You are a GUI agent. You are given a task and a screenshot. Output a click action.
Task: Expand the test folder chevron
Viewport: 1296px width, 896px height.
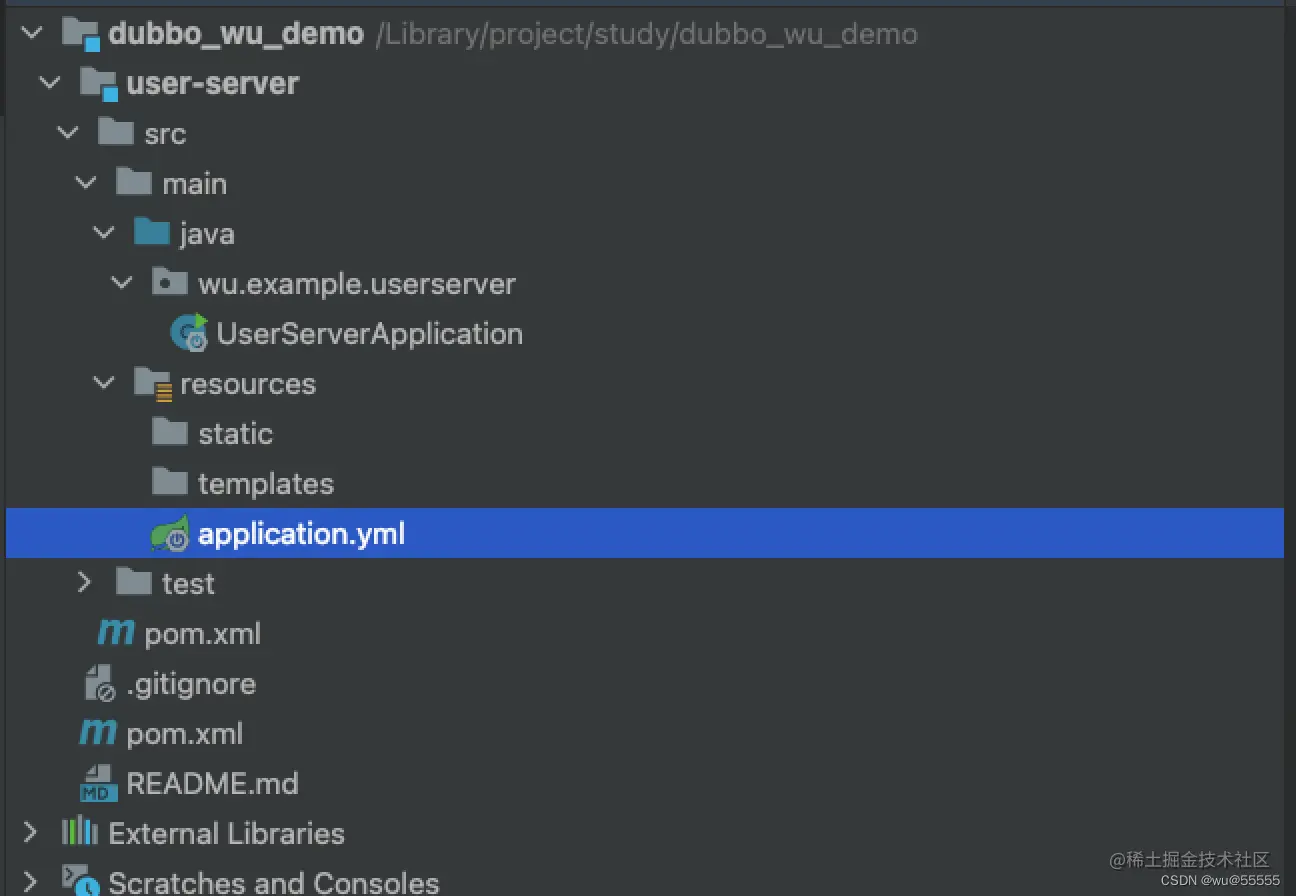(86, 582)
